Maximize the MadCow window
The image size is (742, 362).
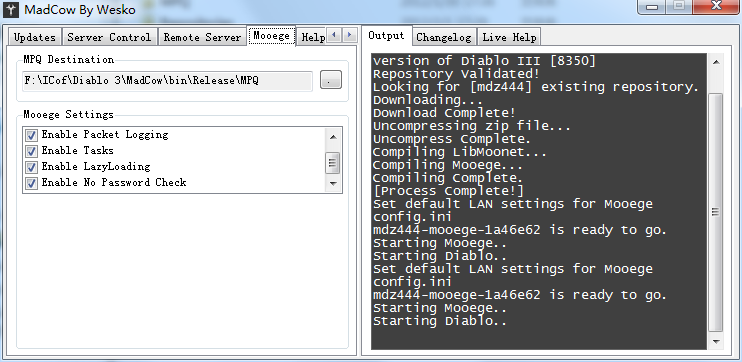click(x=680, y=6)
